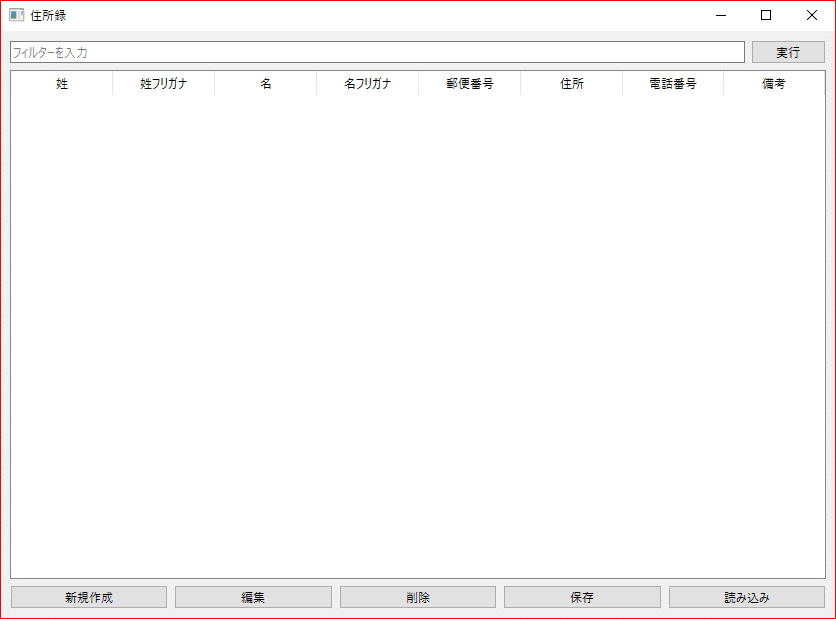Click the フィルターを入力 filter input field
Screen dimensions: 836x619
[377, 52]
